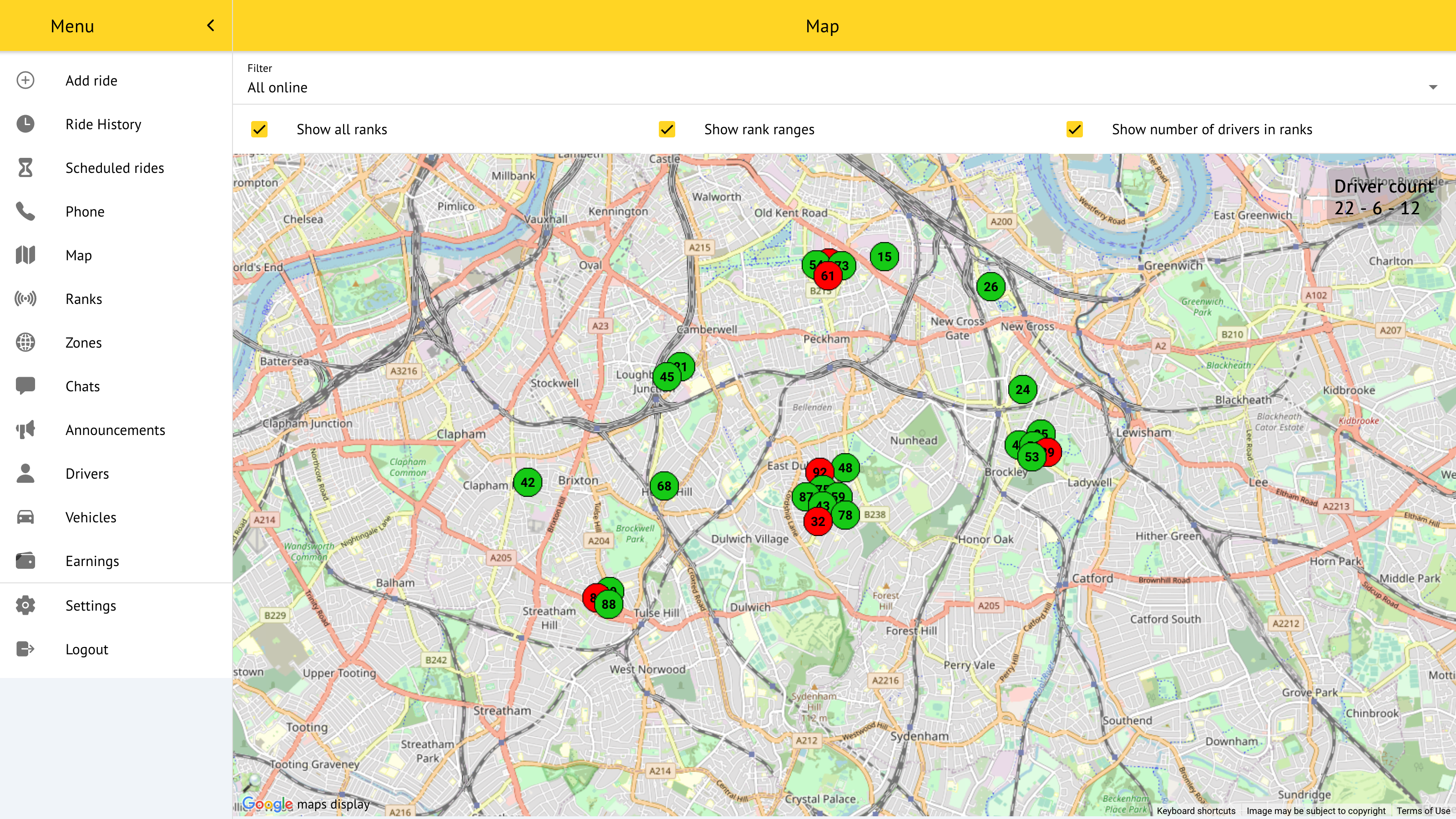
Task: Open Zones globe icon
Action: tap(25, 343)
